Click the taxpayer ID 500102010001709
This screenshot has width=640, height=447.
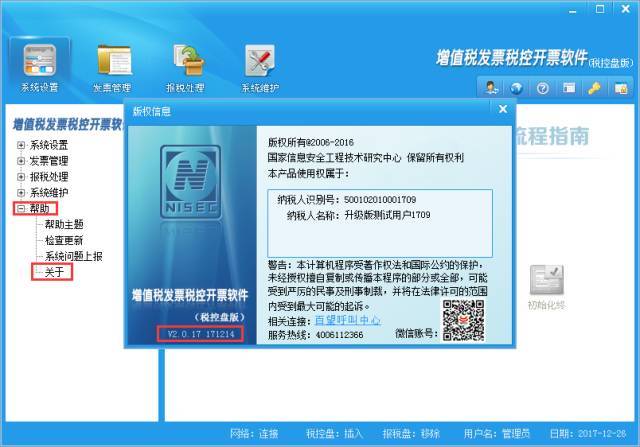coord(380,200)
